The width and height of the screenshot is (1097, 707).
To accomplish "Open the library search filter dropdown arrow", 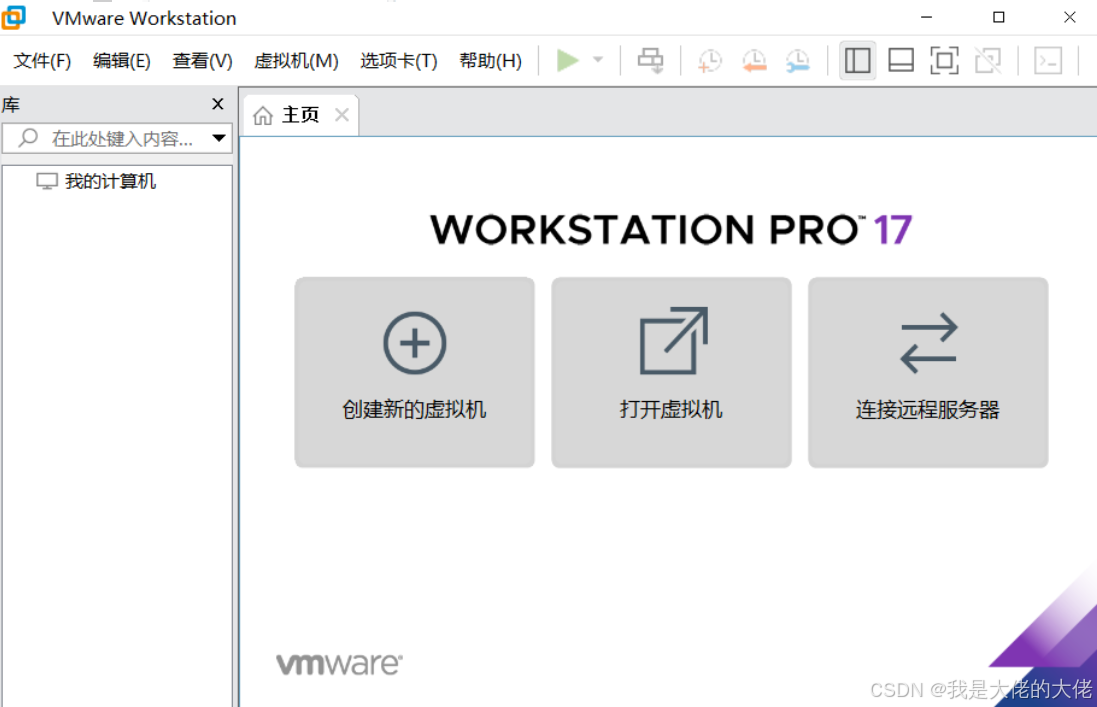I will 219,138.
